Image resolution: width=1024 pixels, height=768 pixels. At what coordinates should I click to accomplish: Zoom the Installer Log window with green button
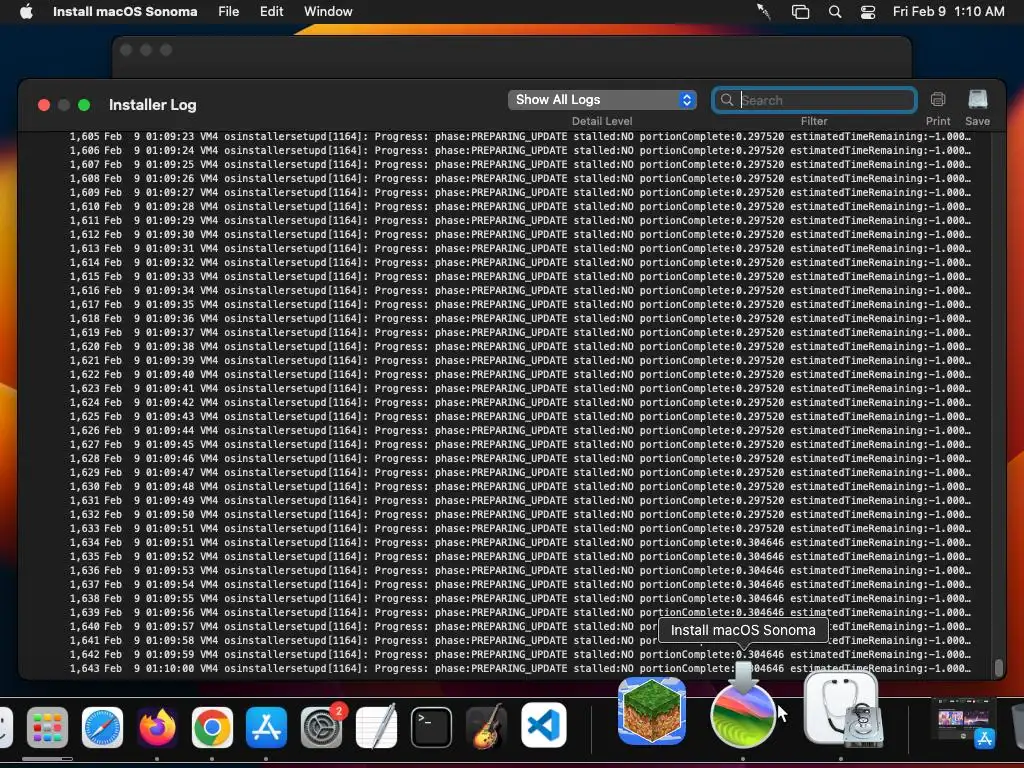(x=84, y=105)
